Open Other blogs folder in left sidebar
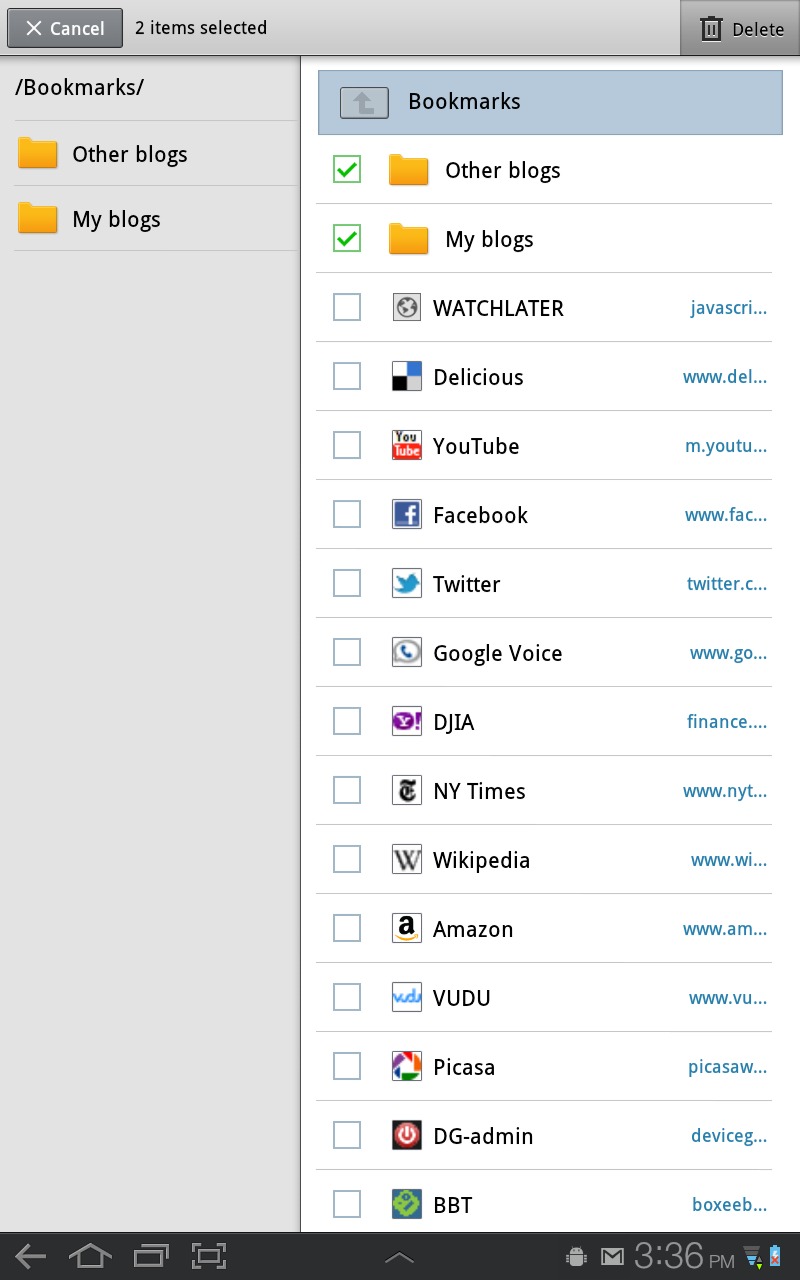Image resolution: width=800 pixels, height=1280 pixels. 130,154
